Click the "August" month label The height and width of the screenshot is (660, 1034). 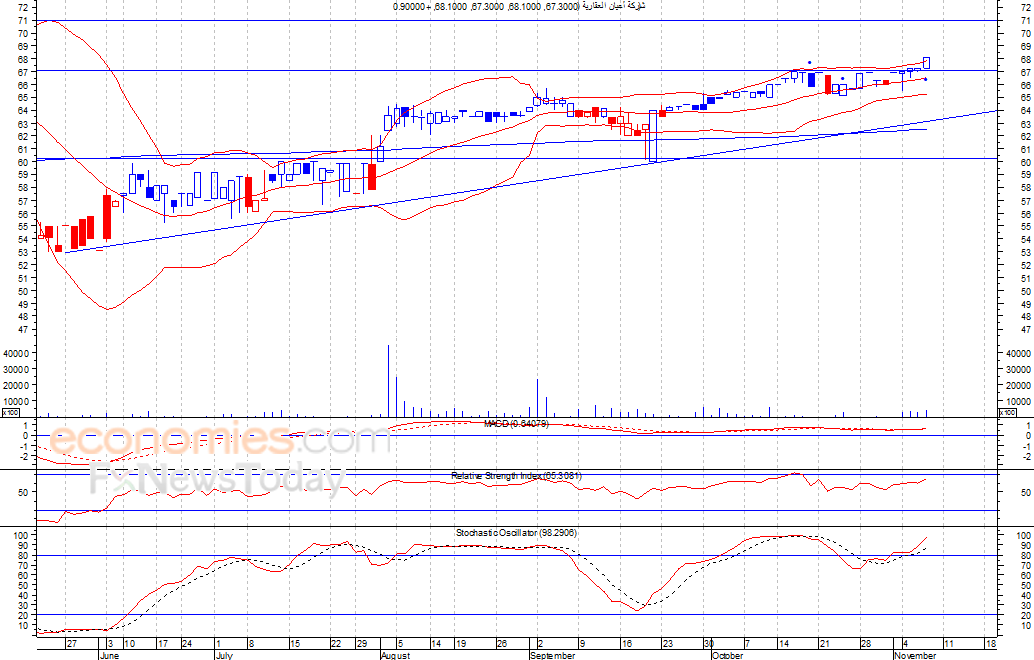click(396, 655)
